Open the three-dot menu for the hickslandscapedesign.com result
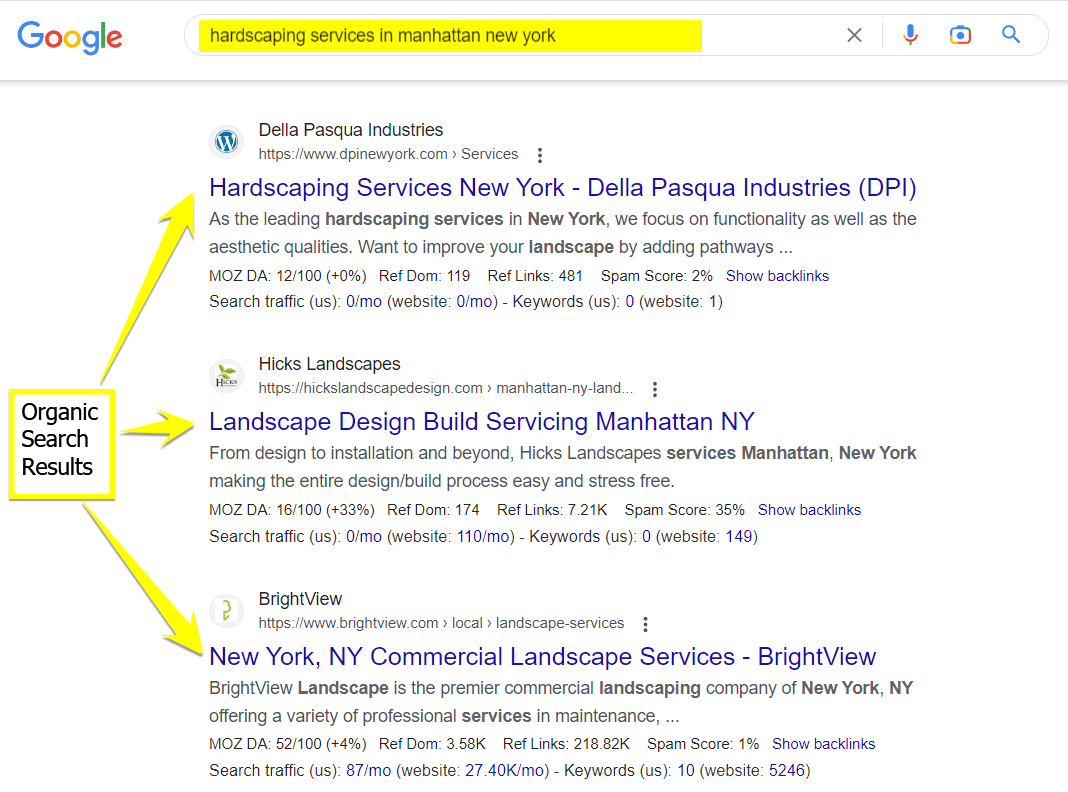 click(x=655, y=389)
